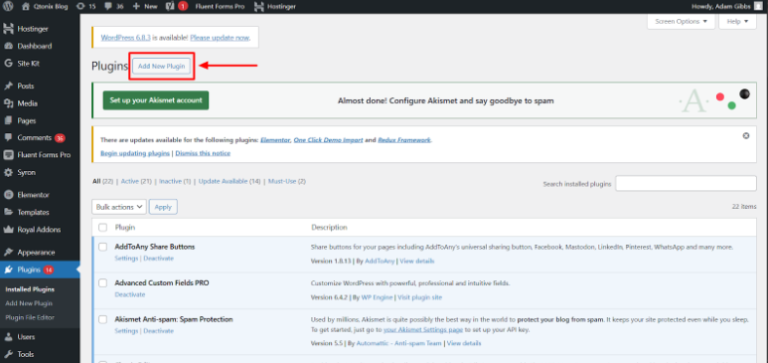Image resolution: width=768 pixels, height=363 pixels.
Task: Open the Users person icon
Action: (x=8, y=337)
